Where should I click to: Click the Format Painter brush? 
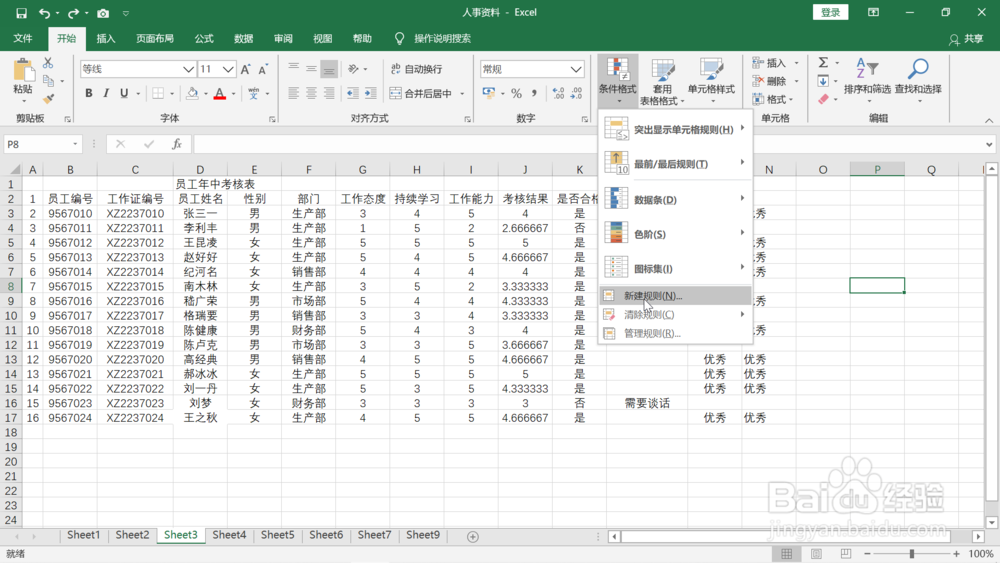48,99
